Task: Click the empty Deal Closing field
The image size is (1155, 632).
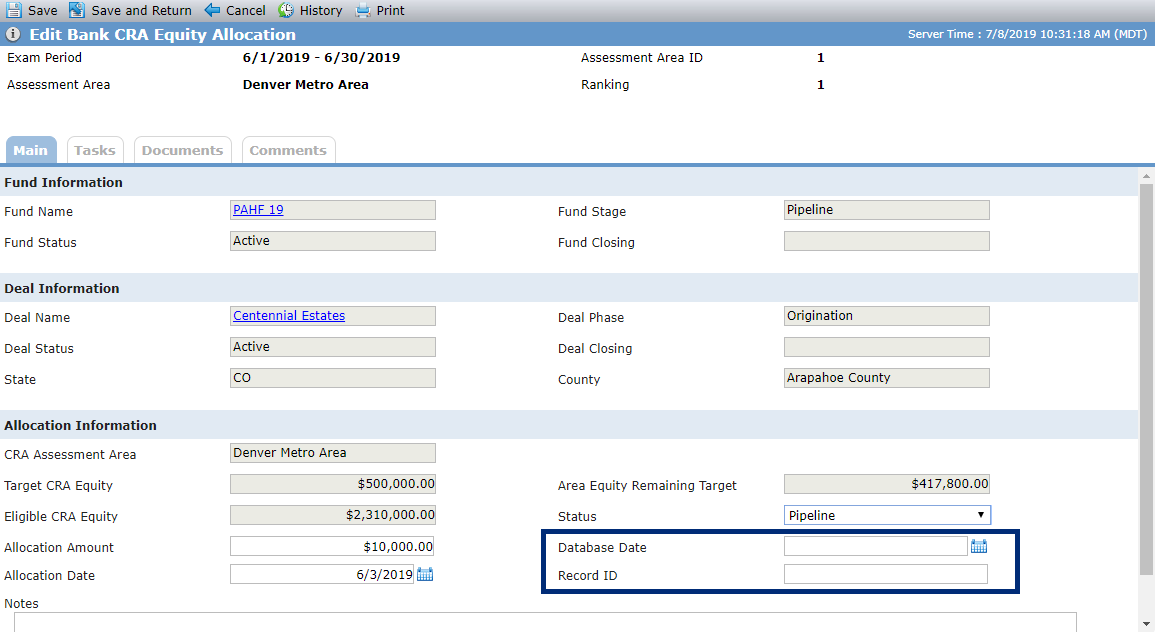Action: tap(887, 347)
